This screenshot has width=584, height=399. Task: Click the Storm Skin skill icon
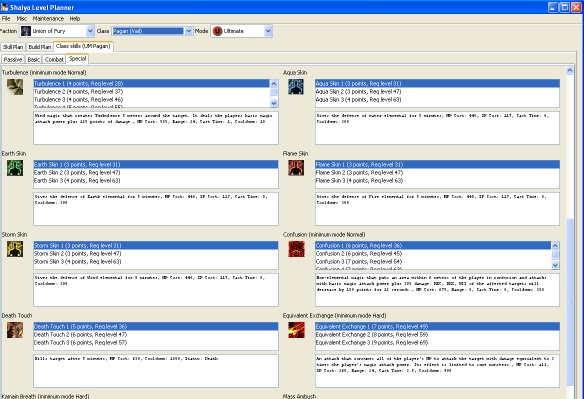click(15, 249)
